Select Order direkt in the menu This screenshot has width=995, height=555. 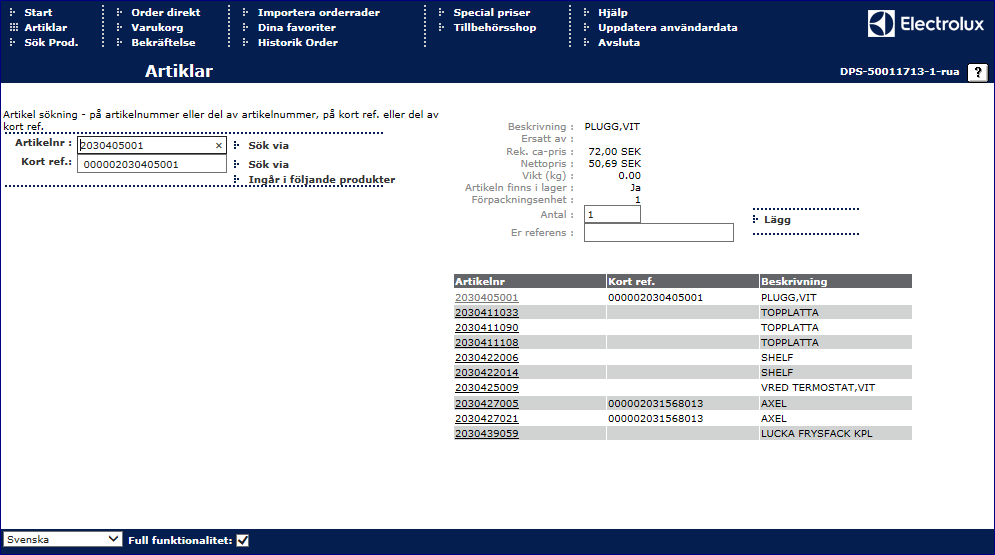tap(166, 12)
